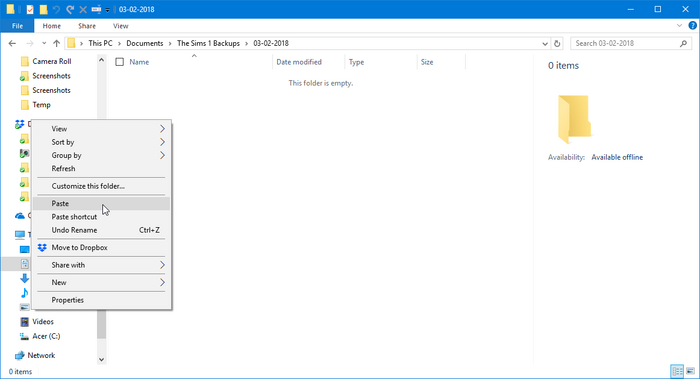The image size is (700, 379).
Task: Open the Share ribbon tab
Action: 87,26
